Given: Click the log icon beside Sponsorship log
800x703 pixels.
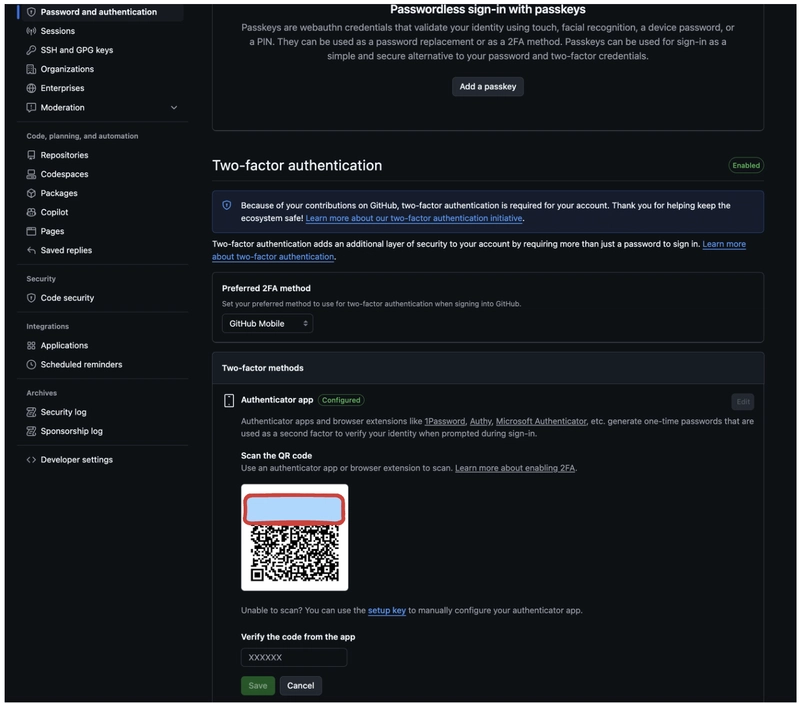Looking at the screenshot, I should (31, 431).
